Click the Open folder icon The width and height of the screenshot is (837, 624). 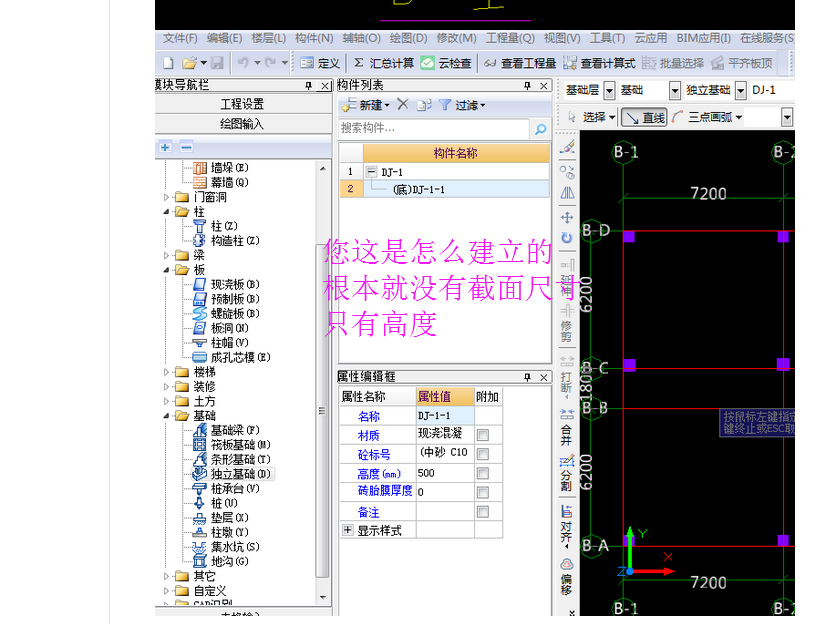pos(189,63)
